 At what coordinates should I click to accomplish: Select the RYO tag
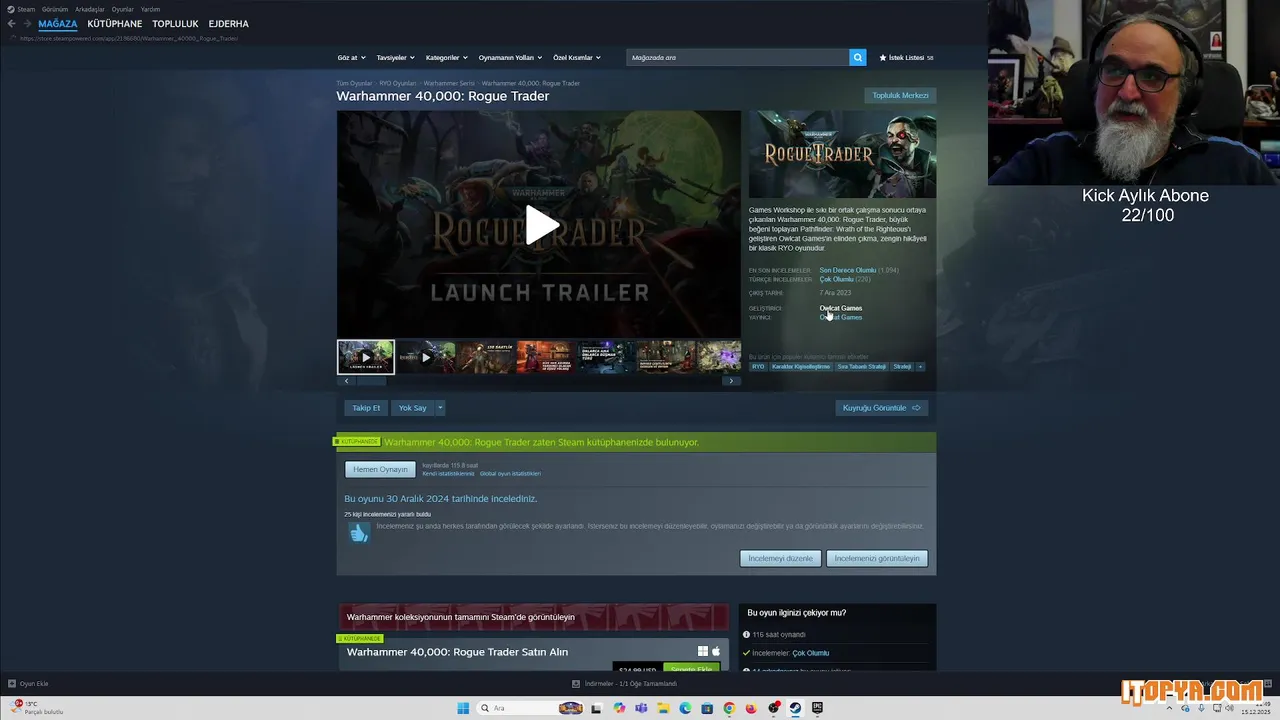point(758,367)
